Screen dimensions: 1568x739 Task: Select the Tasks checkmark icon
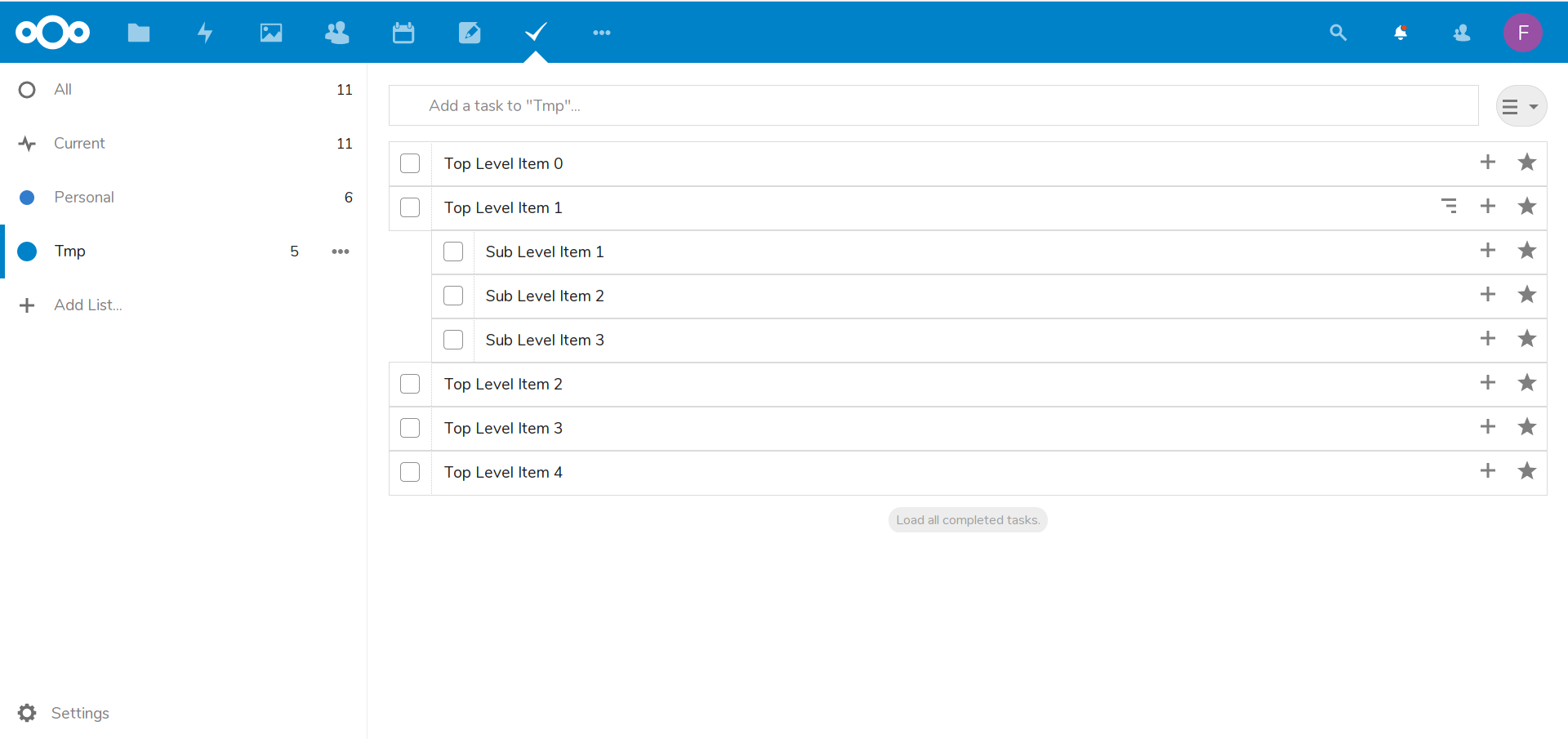536,33
